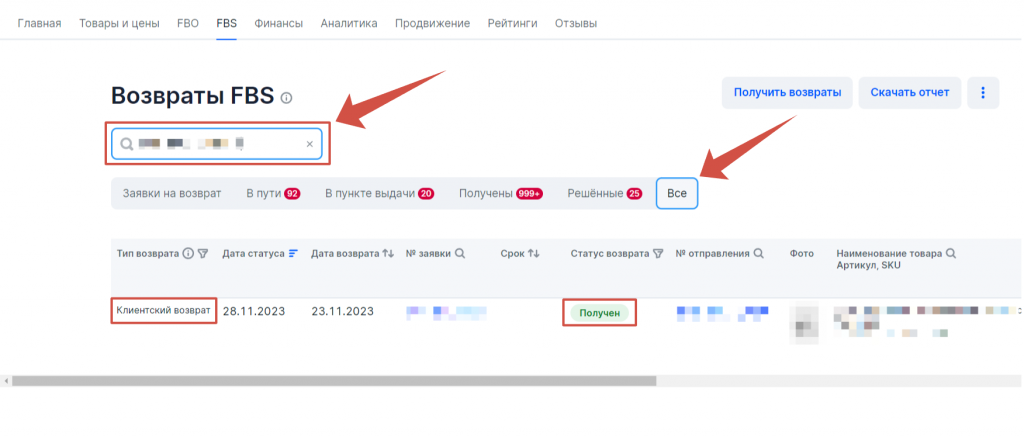Open the Статус возврата filter

click(x=658, y=254)
